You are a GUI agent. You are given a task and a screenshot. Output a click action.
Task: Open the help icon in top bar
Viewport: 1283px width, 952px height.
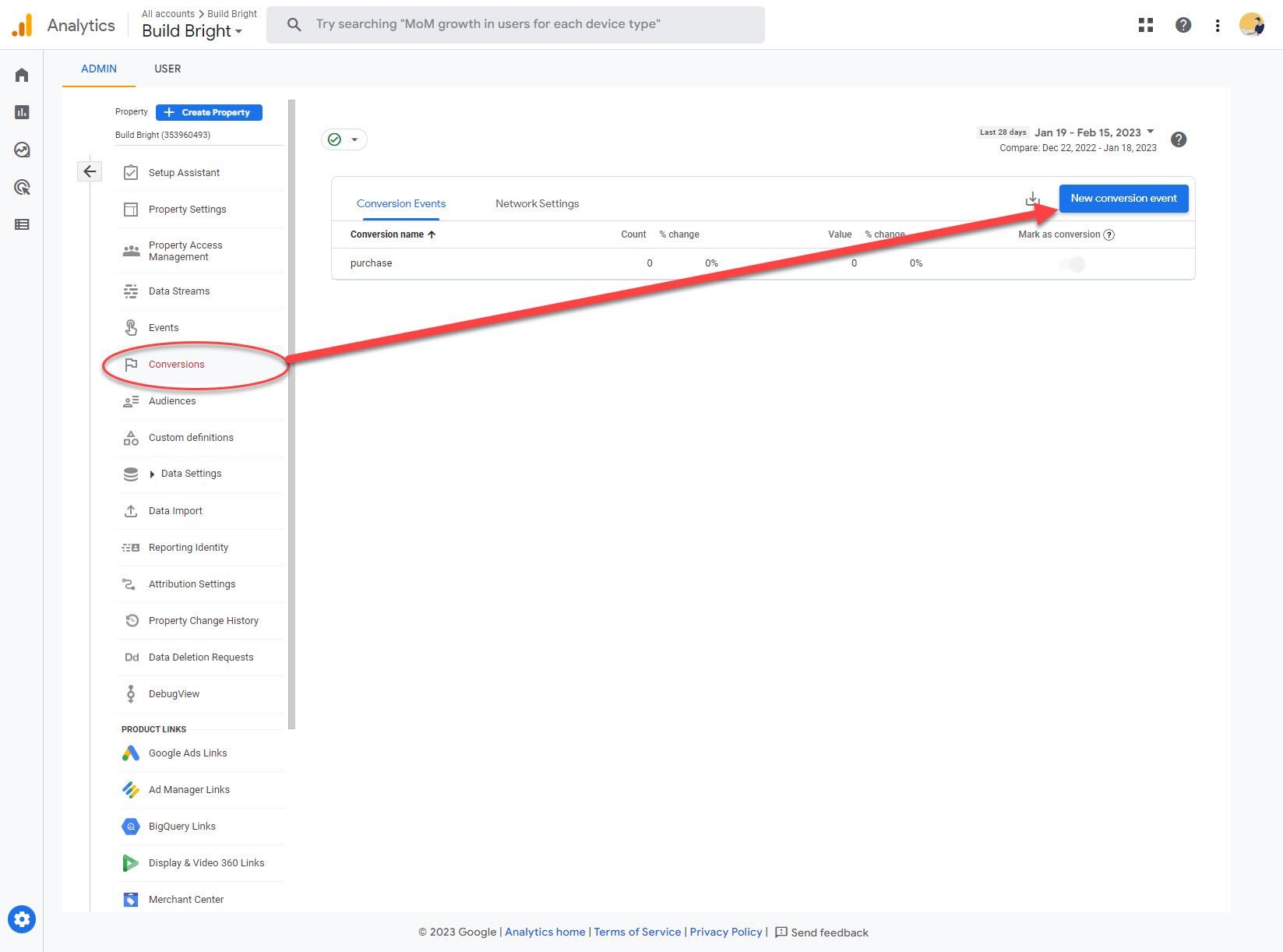(x=1183, y=25)
